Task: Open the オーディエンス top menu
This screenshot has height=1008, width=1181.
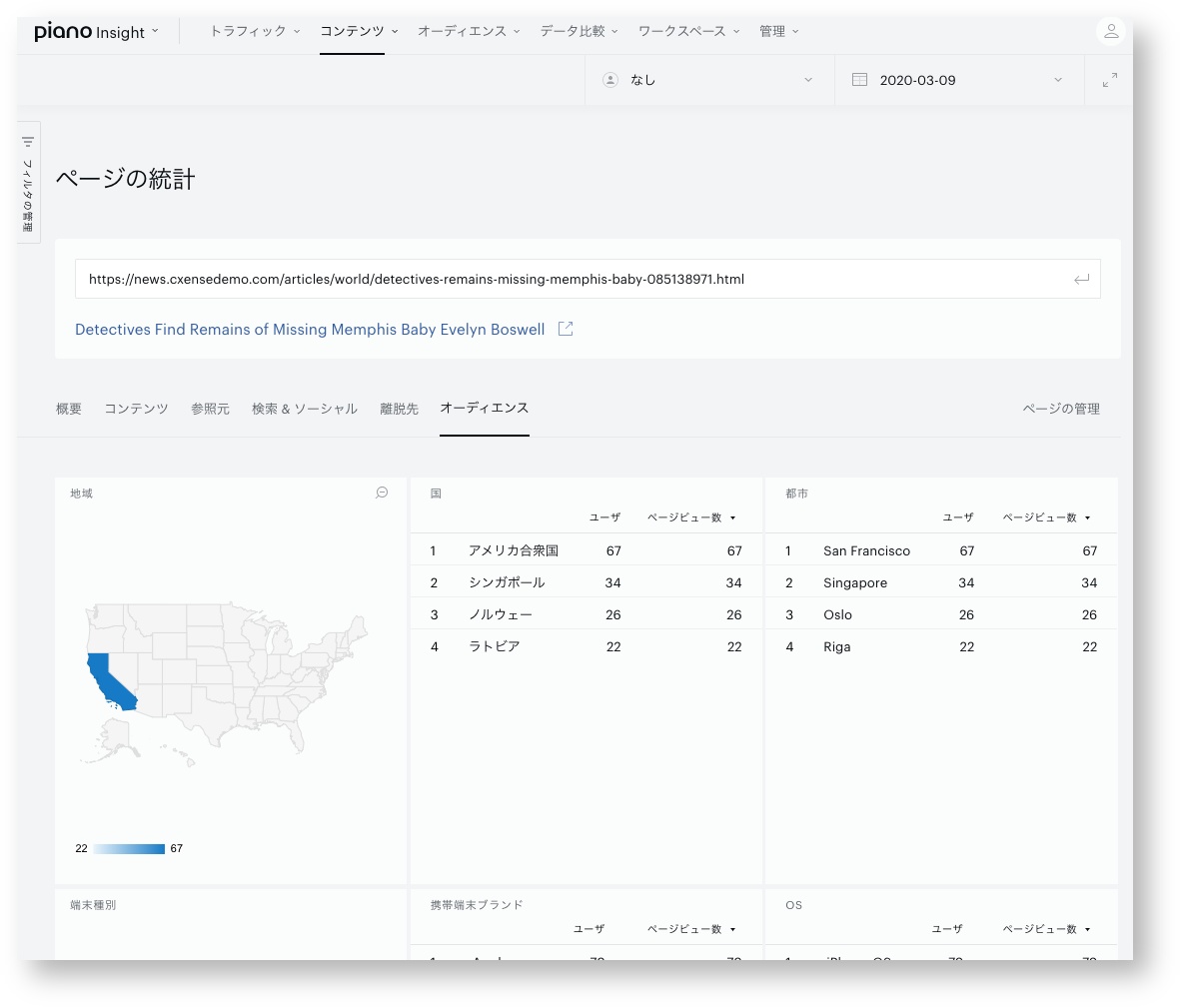Action: (469, 31)
